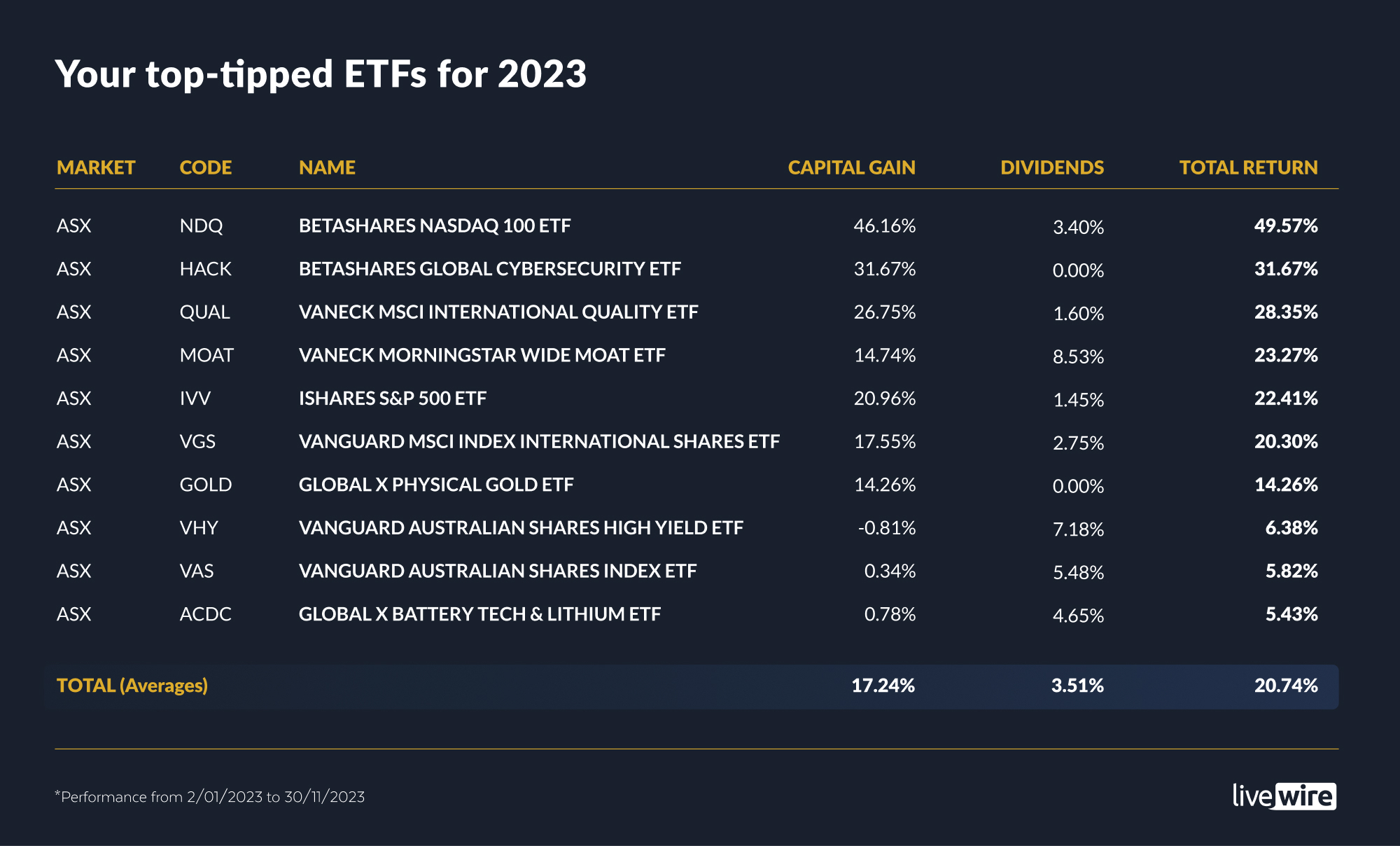Open Vaneck Morningstar Wide Moat ETF name

[482, 355]
